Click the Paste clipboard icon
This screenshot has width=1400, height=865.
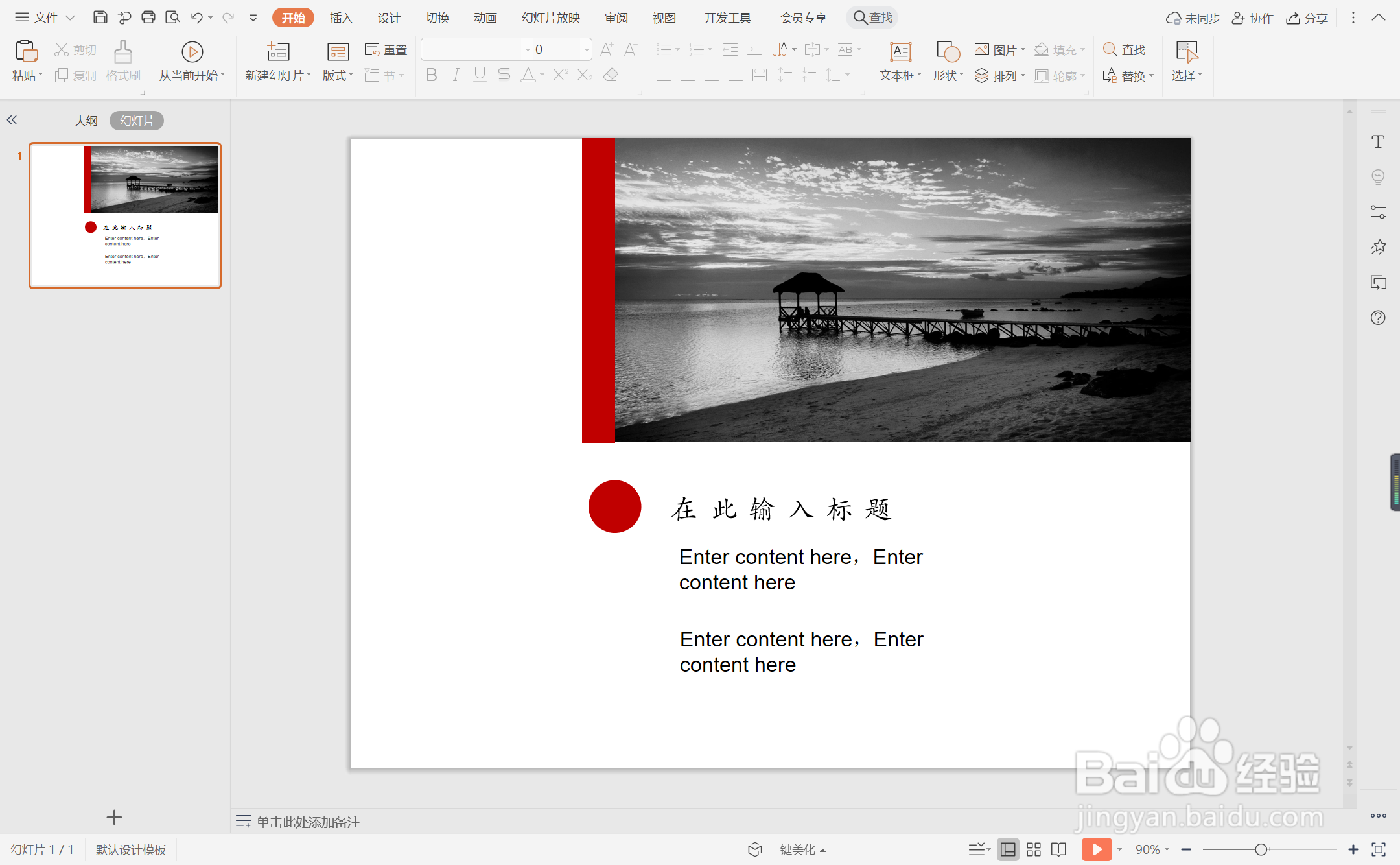(x=27, y=52)
